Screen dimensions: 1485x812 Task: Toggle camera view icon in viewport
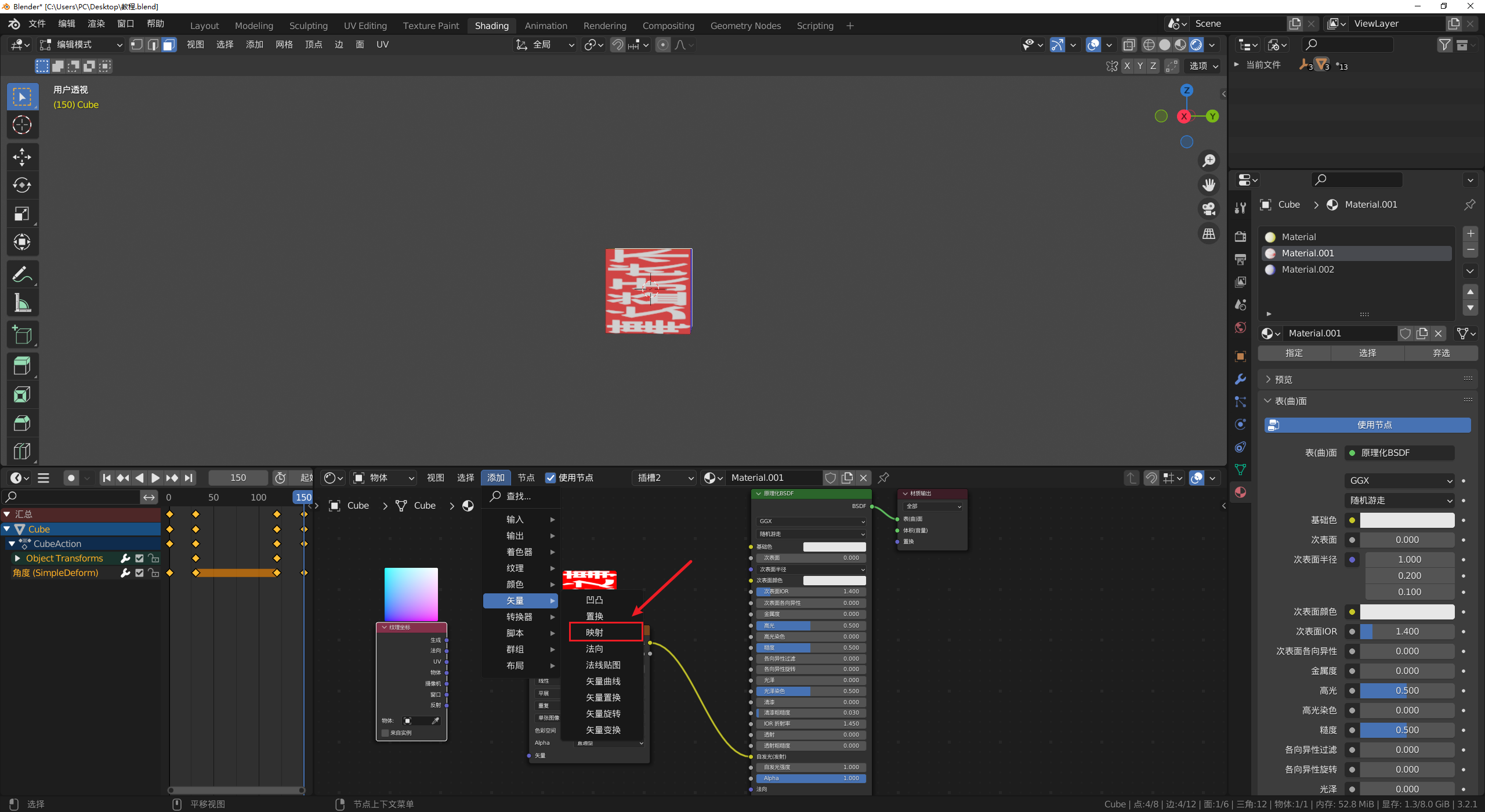[1209, 209]
